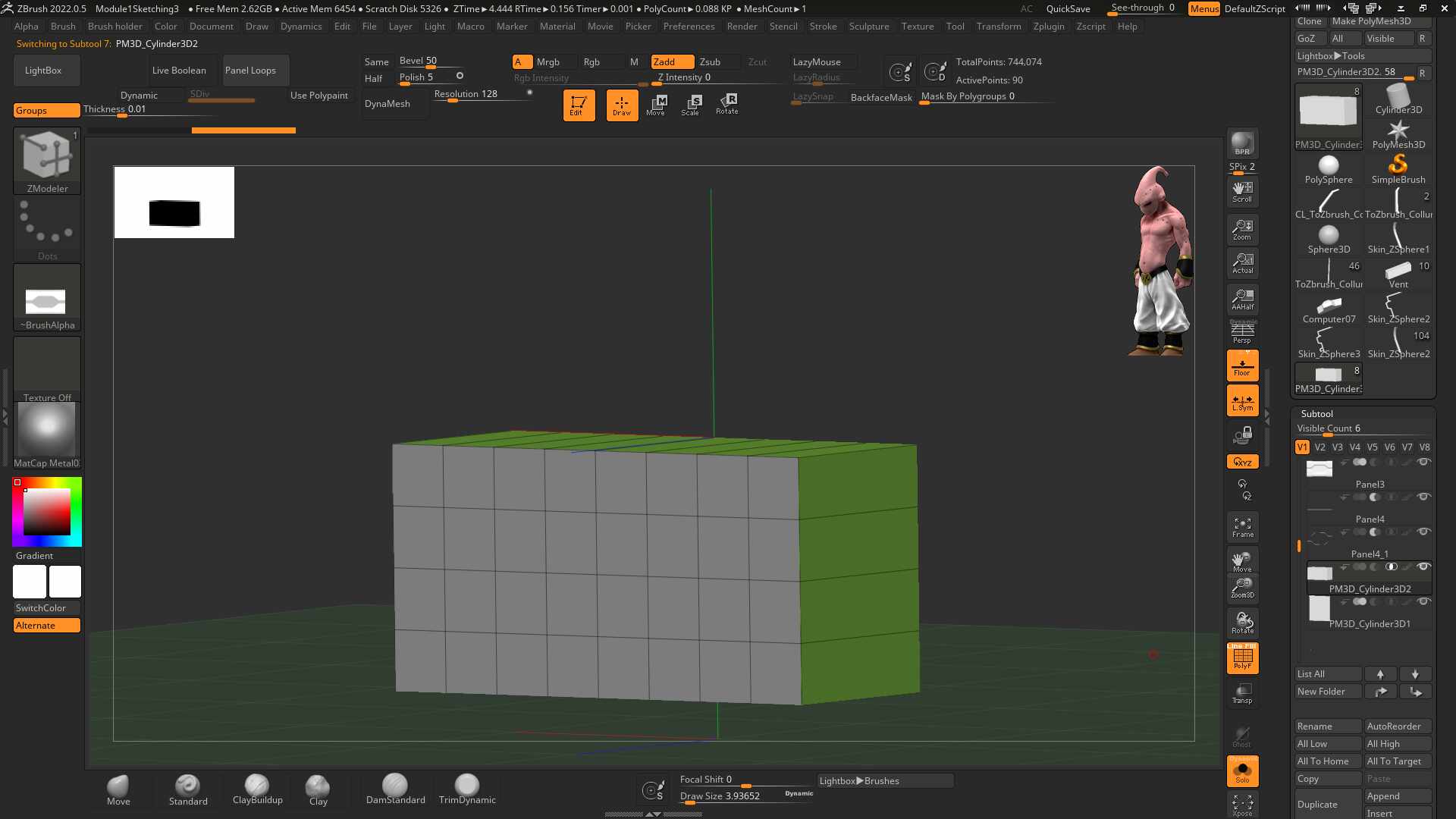The height and width of the screenshot is (819, 1456).
Task: Open the Preferences menu
Action: click(x=689, y=27)
